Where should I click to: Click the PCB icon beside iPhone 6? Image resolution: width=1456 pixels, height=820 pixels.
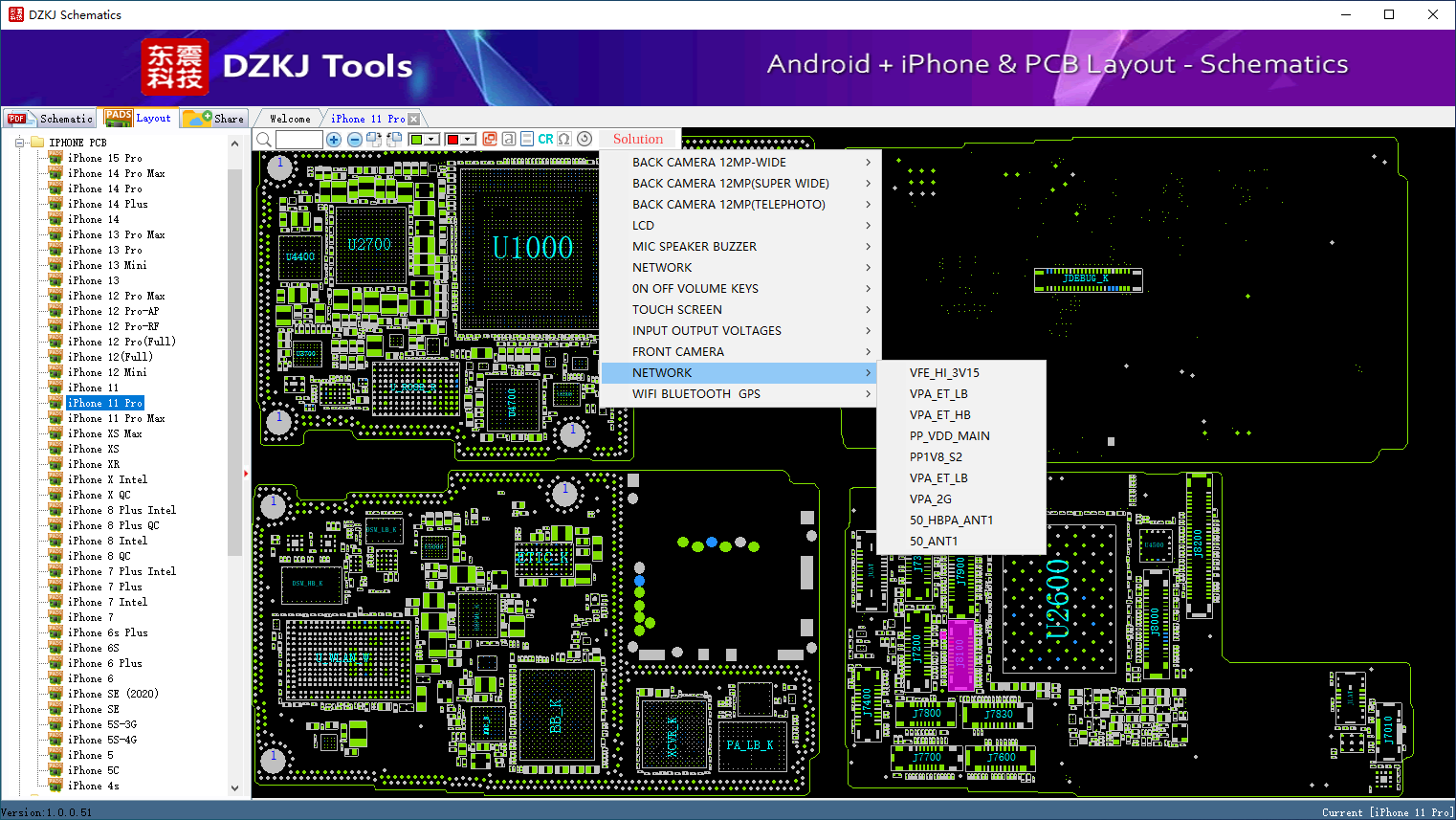coord(55,678)
